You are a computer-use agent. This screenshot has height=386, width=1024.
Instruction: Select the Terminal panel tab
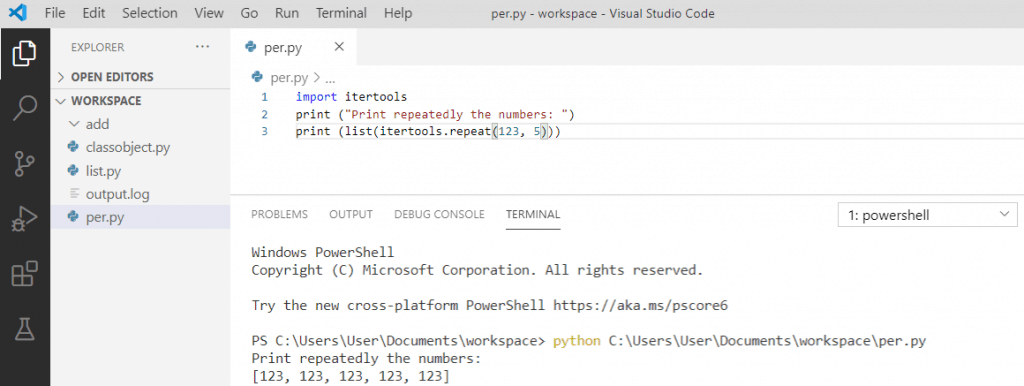coord(533,214)
